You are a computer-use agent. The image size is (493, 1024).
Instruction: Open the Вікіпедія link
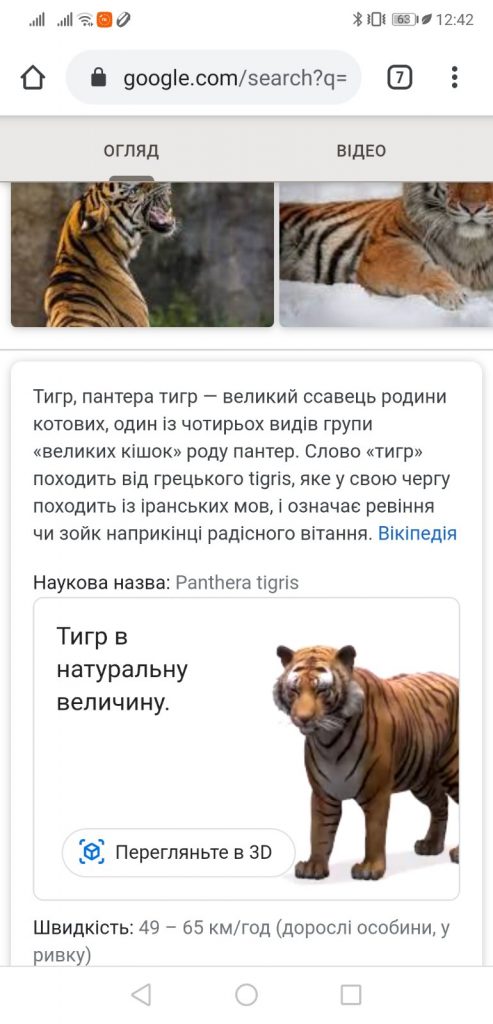[417, 534]
